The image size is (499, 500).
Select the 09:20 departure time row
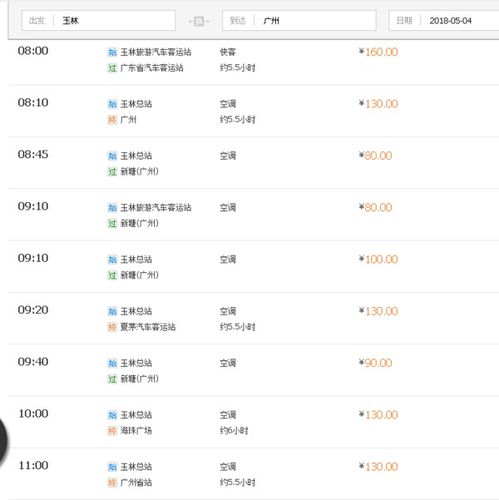click(253, 319)
